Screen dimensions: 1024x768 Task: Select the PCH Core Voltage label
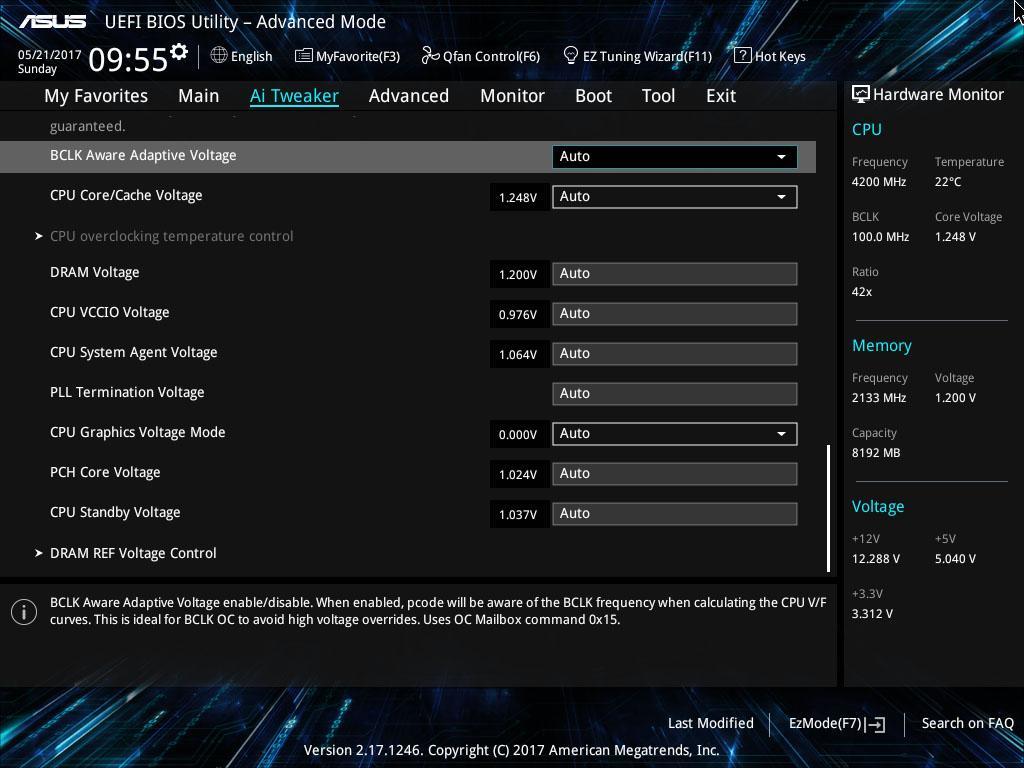point(105,472)
